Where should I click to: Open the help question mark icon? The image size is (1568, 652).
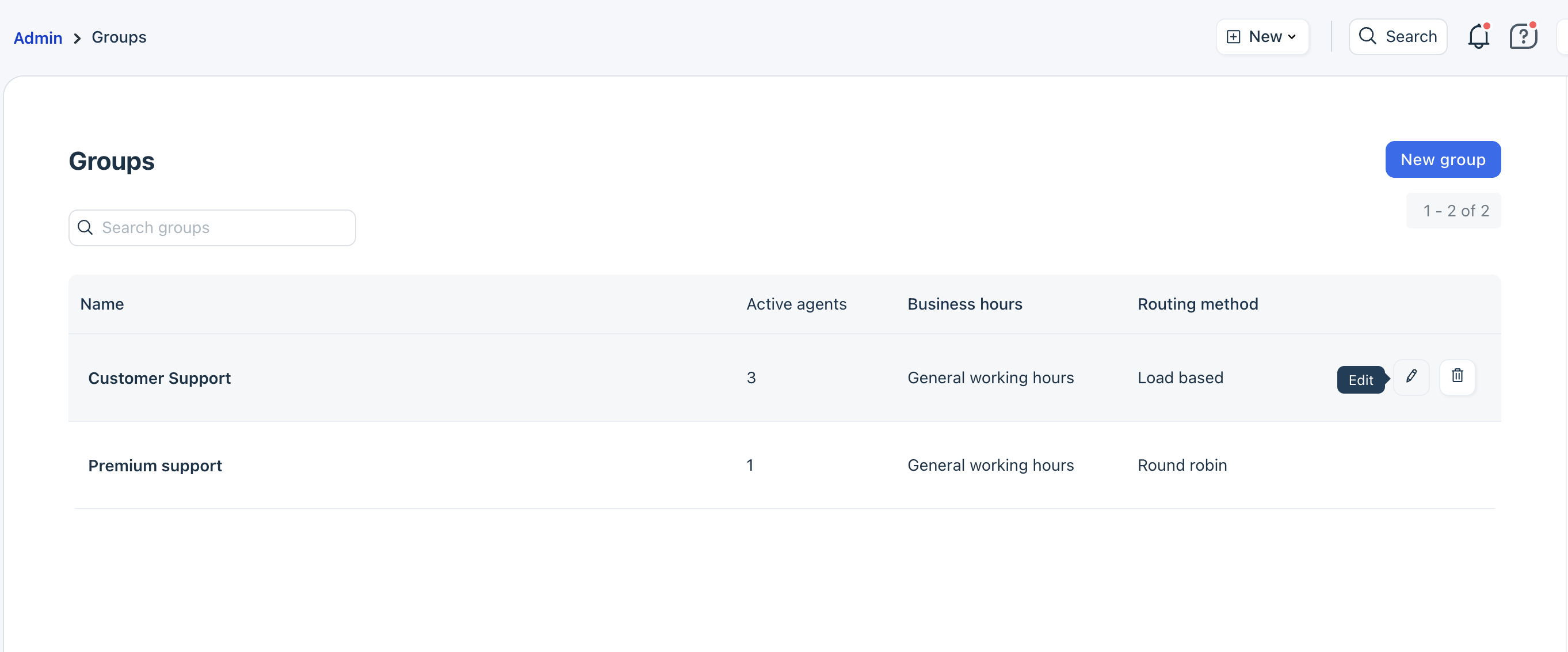(1523, 37)
